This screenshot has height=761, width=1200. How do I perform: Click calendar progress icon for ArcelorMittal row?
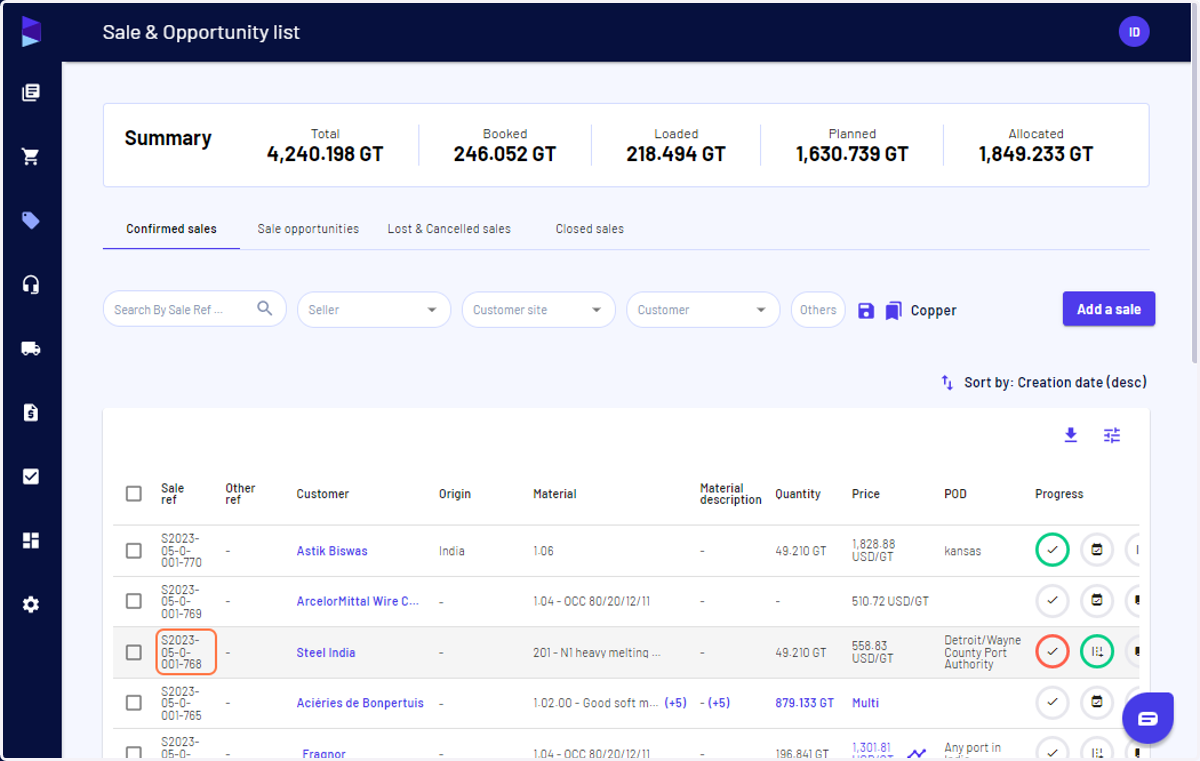coord(1097,601)
